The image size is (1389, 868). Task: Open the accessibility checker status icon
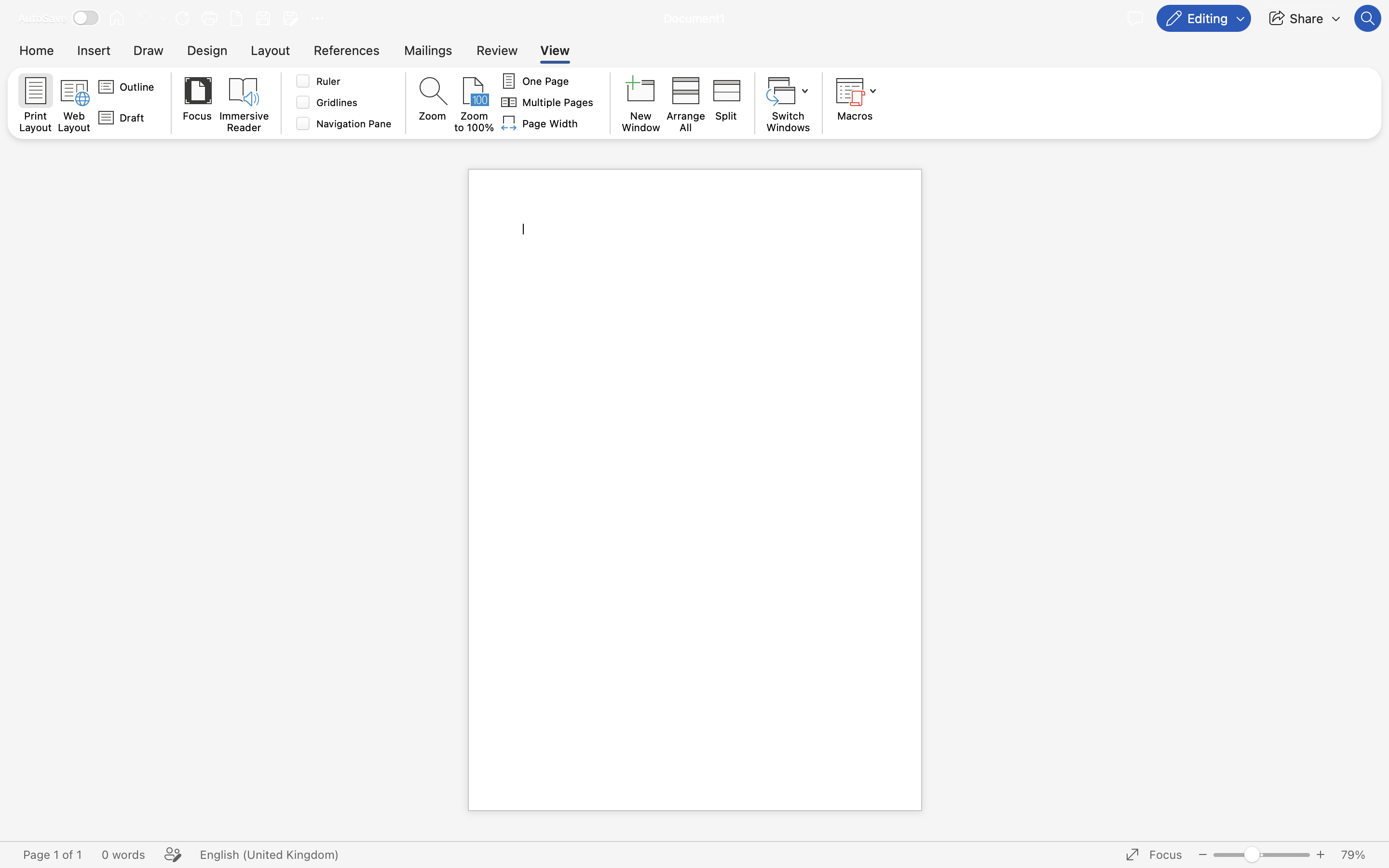click(x=173, y=854)
